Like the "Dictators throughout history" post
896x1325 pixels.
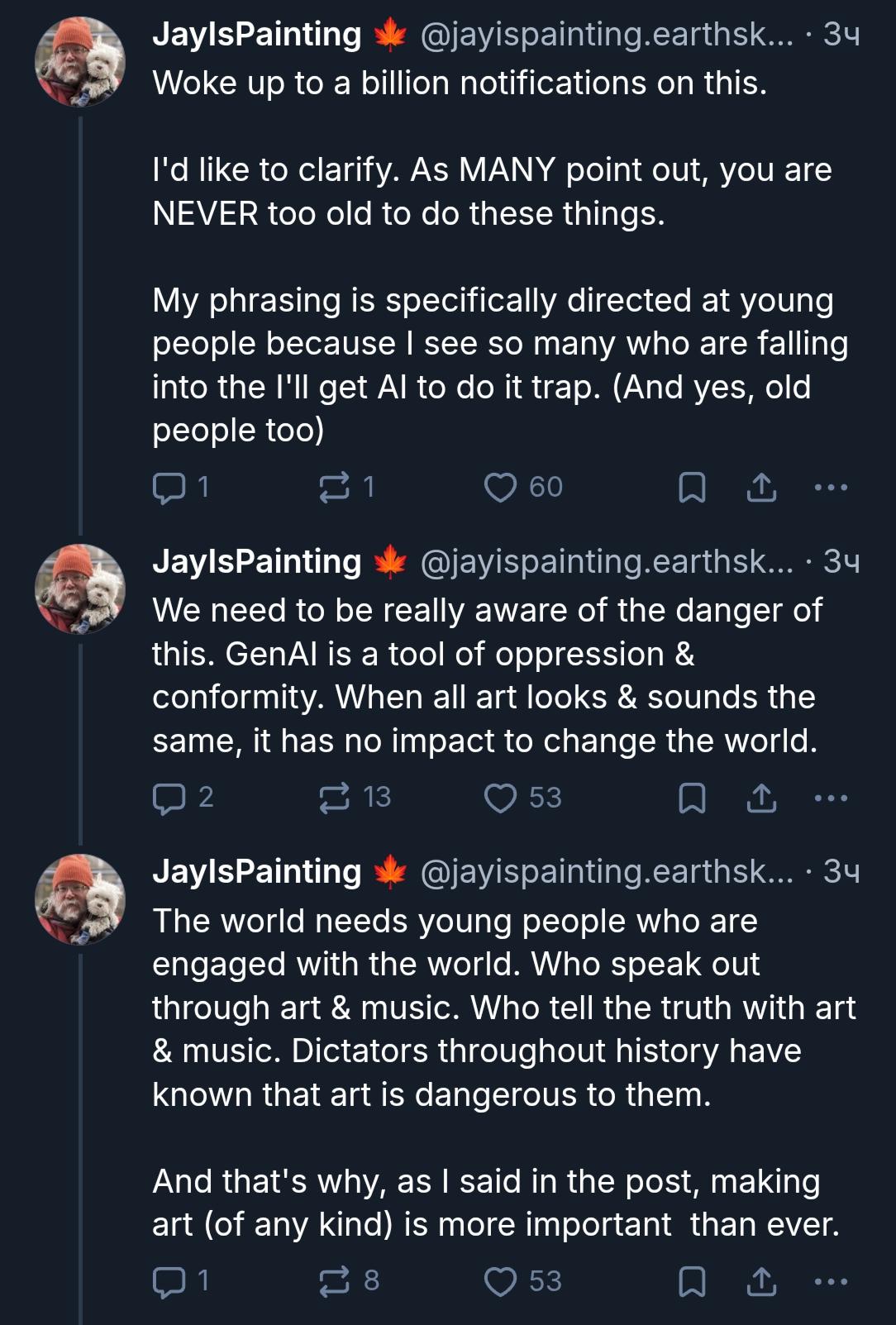click(x=500, y=1281)
